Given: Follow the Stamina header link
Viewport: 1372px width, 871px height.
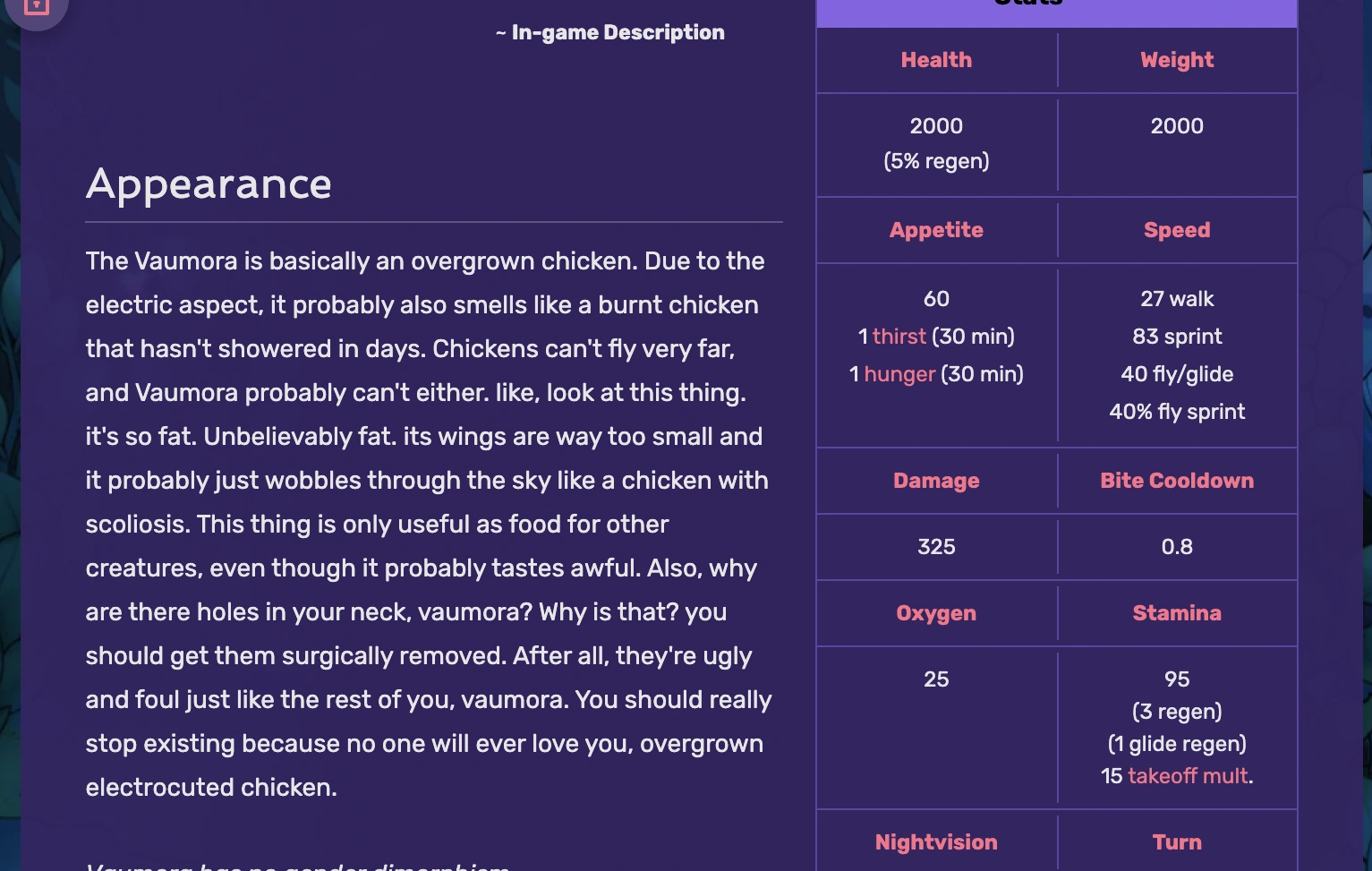Looking at the screenshot, I should coord(1177,613).
